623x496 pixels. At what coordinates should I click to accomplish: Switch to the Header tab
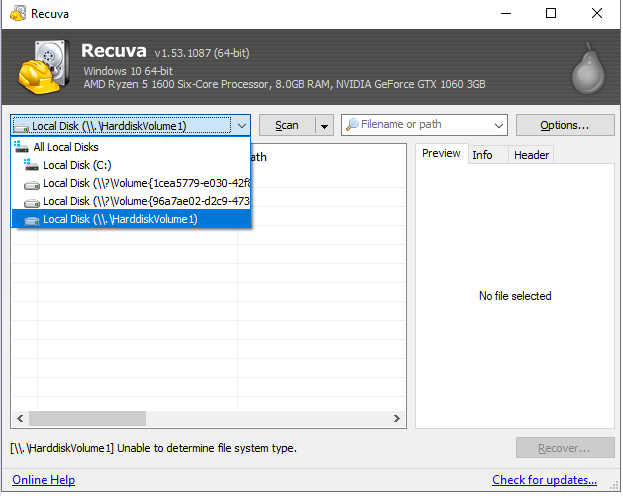[x=531, y=155]
